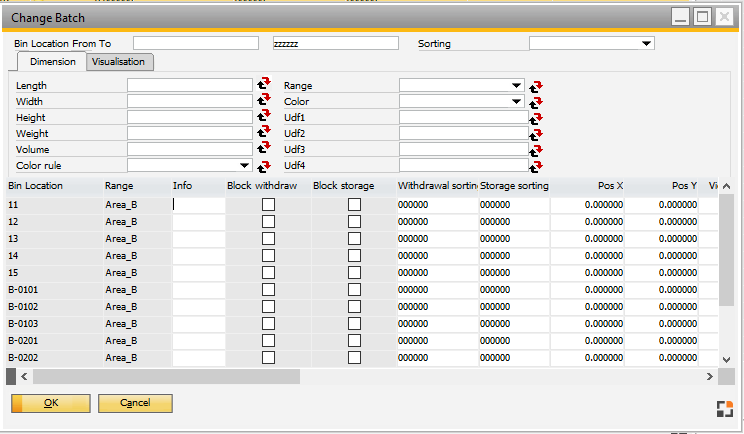Click the apply arrow icon next to Height

pyautogui.click(x=264, y=118)
